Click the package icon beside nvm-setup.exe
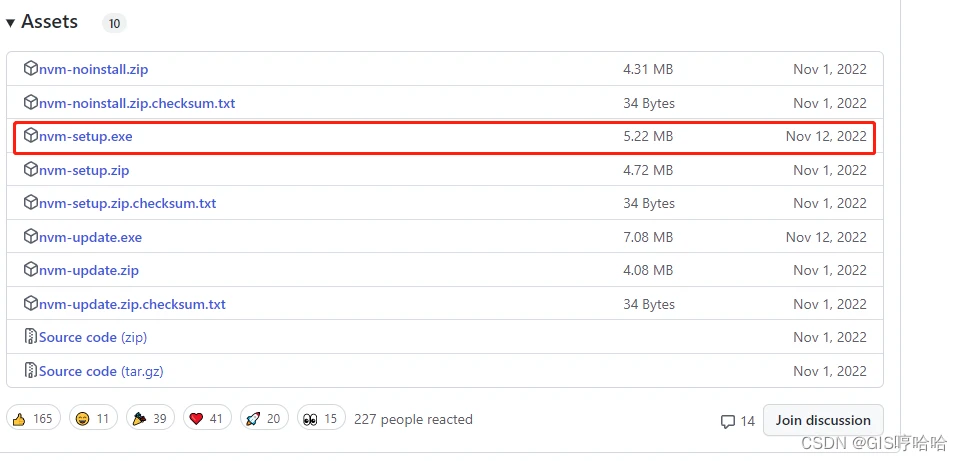The height and width of the screenshot is (461, 963). click(31, 135)
